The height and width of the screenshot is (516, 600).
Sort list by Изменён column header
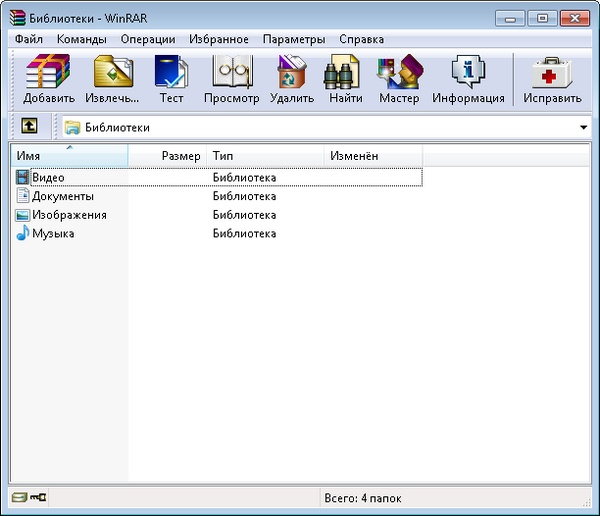(x=373, y=155)
